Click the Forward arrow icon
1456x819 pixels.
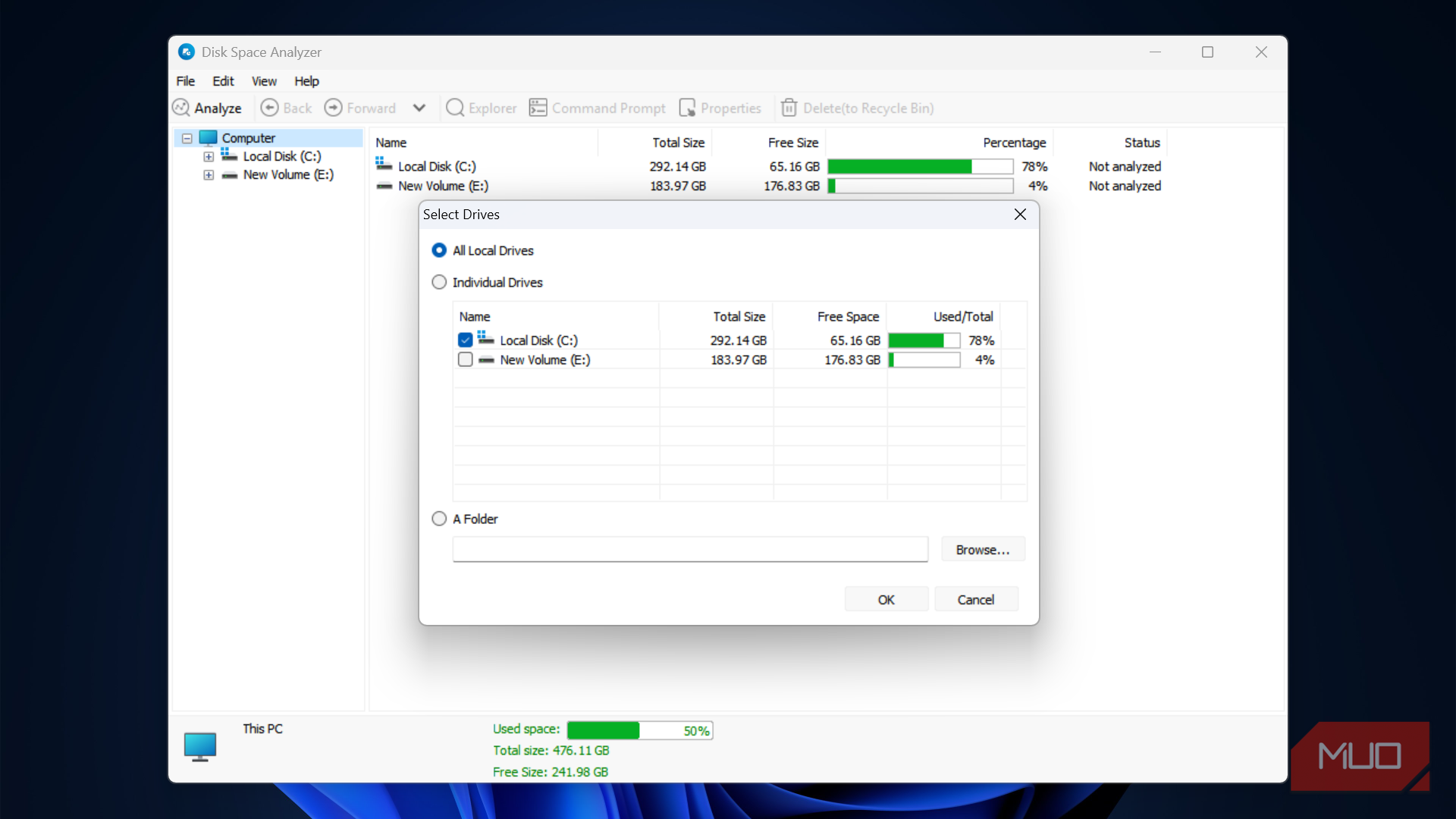click(333, 108)
